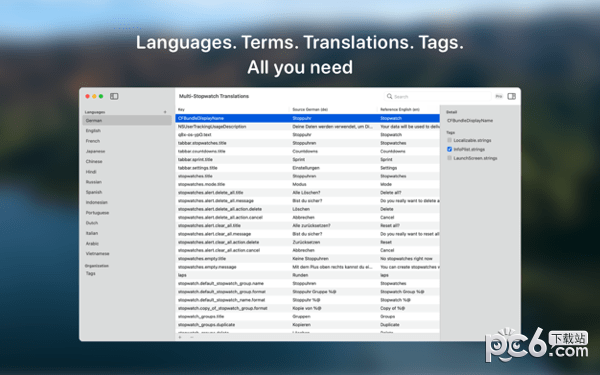The image size is (600, 375).
Task: Select the NSUserTrackingUsageDescription row
Action: coord(308,127)
